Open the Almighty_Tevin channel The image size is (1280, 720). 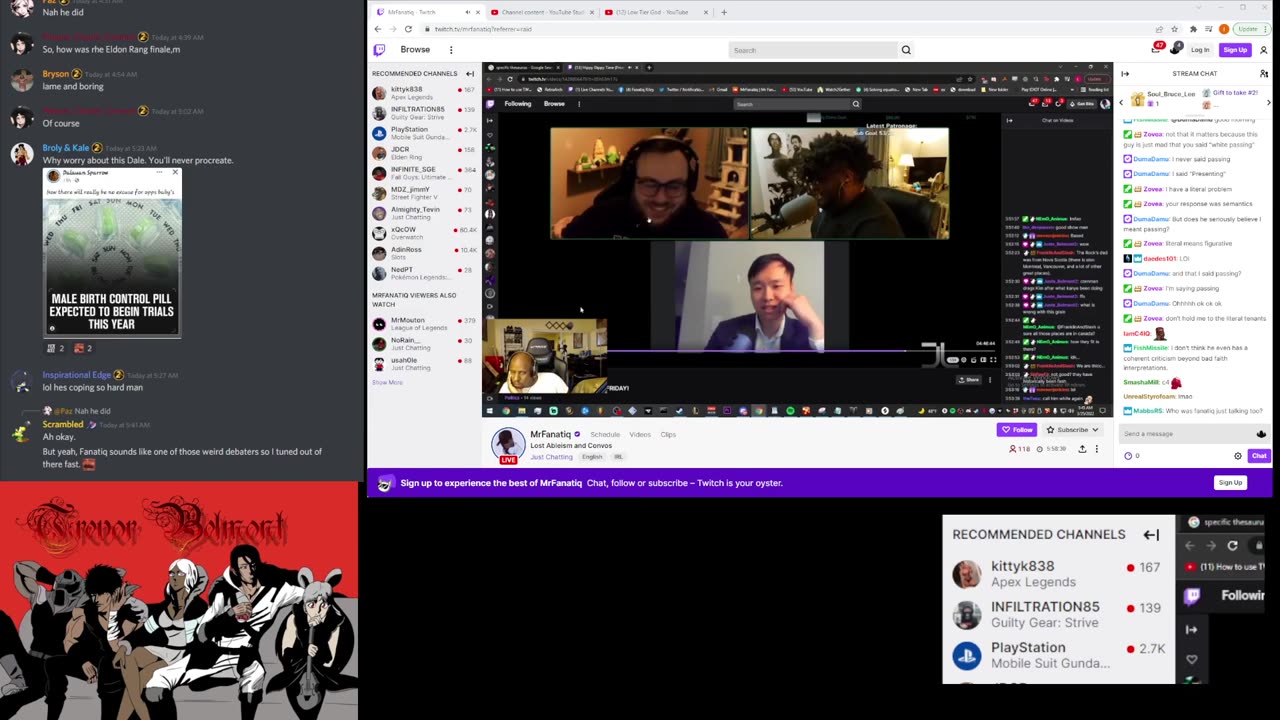click(423, 213)
